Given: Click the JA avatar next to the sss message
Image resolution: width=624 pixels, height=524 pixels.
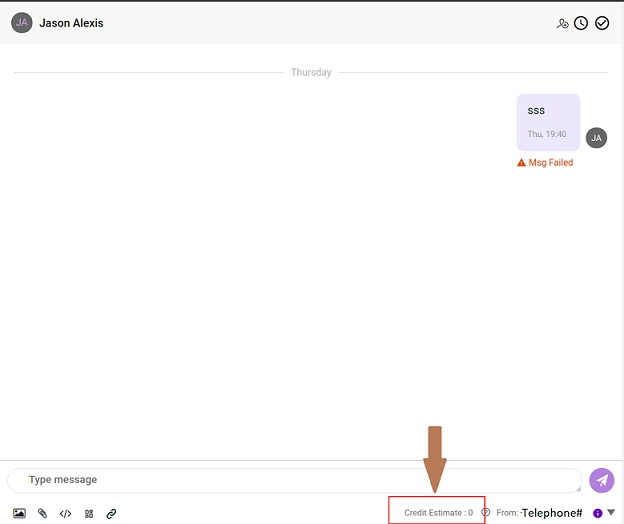Looking at the screenshot, I should click(x=596, y=138).
